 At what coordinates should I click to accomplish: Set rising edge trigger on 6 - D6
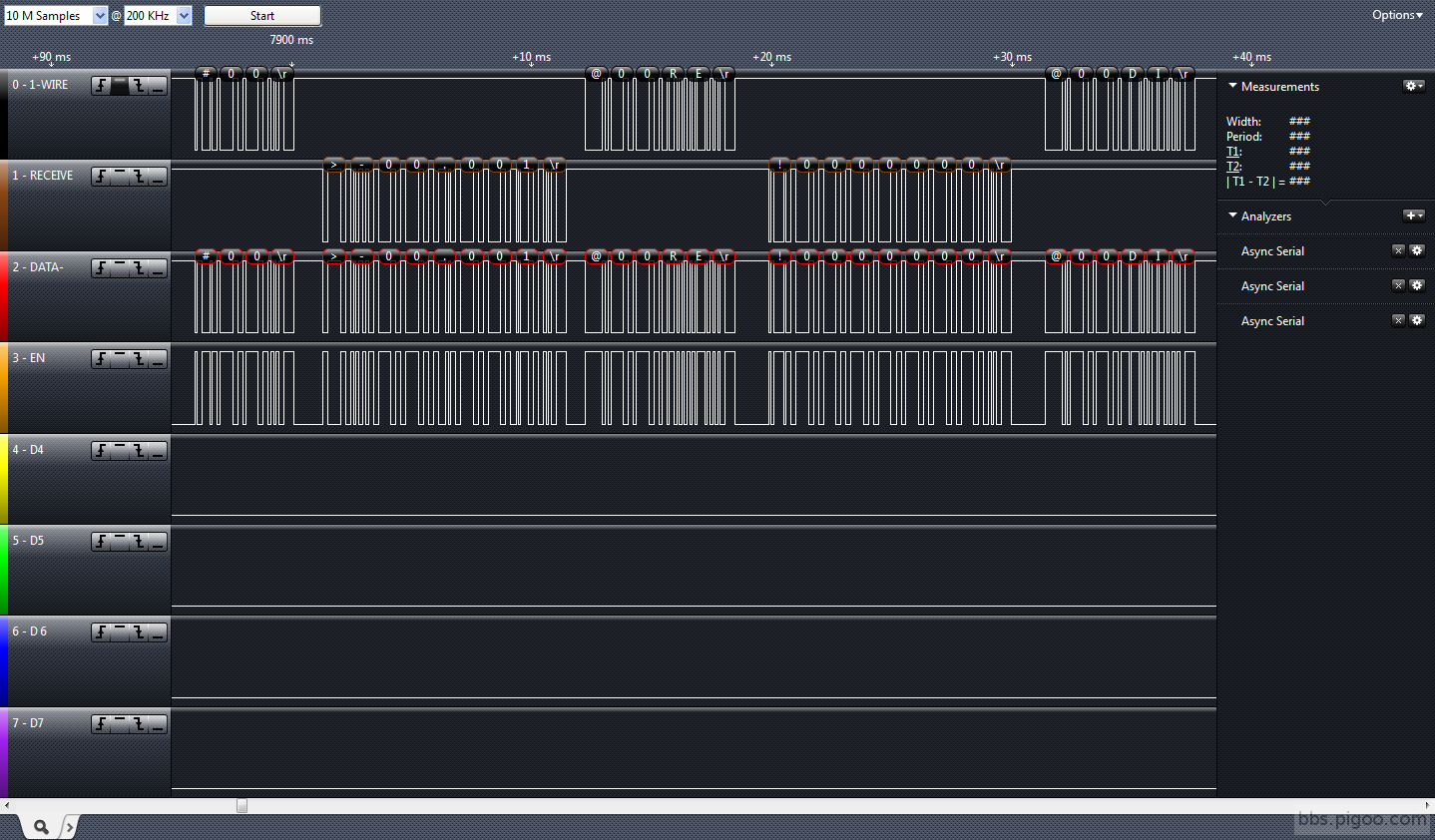coord(101,632)
